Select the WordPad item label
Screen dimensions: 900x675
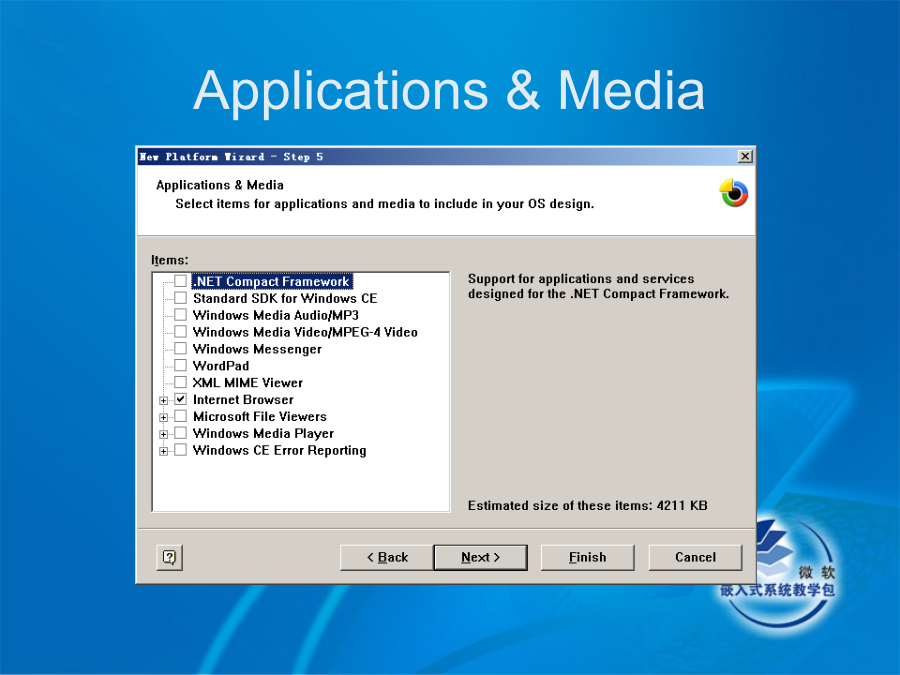221,366
